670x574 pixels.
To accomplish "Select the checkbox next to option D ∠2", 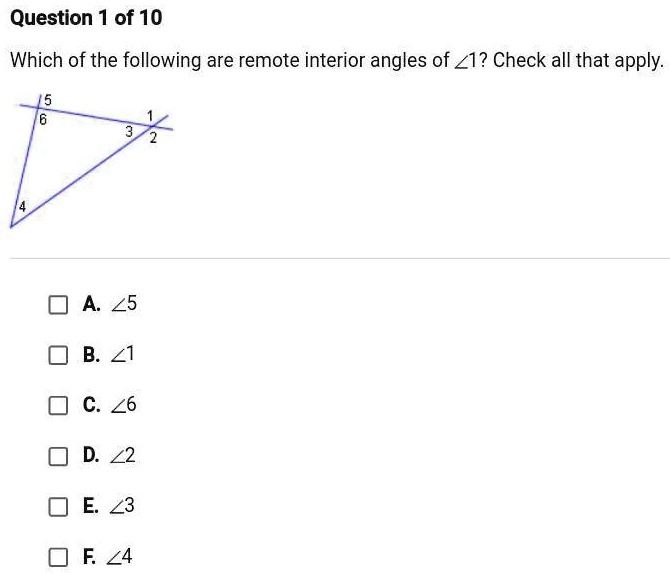I will click(58, 456).
